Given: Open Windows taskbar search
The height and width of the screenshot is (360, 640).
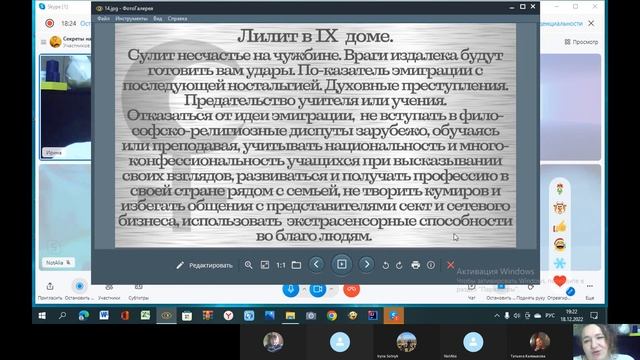Looking at the screenshot, I should click(x=62, y=316).
